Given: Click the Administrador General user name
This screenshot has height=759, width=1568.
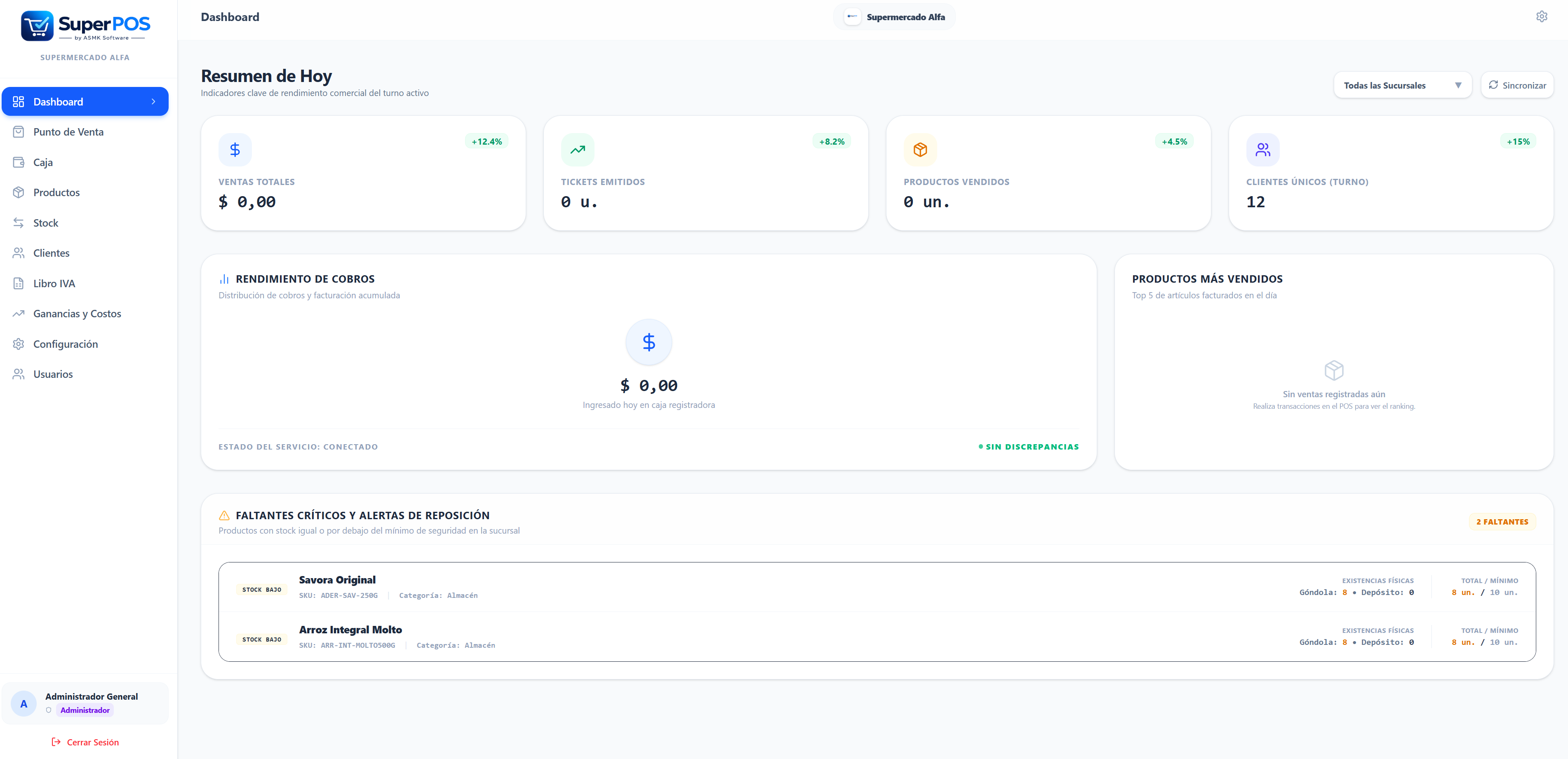Looking at the screenshot, I should 91,696.
